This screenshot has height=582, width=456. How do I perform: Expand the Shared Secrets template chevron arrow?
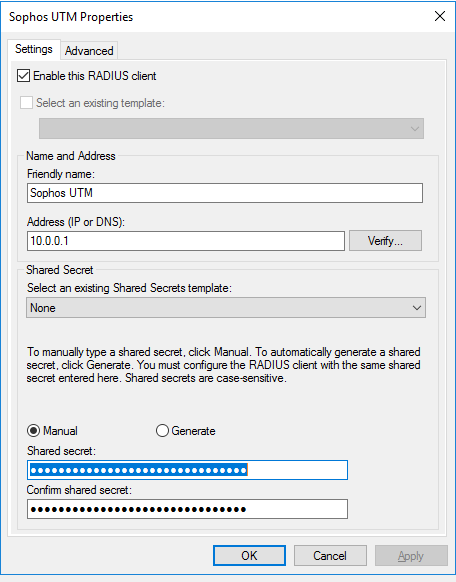pyautogui.click(x=417, y=308)
